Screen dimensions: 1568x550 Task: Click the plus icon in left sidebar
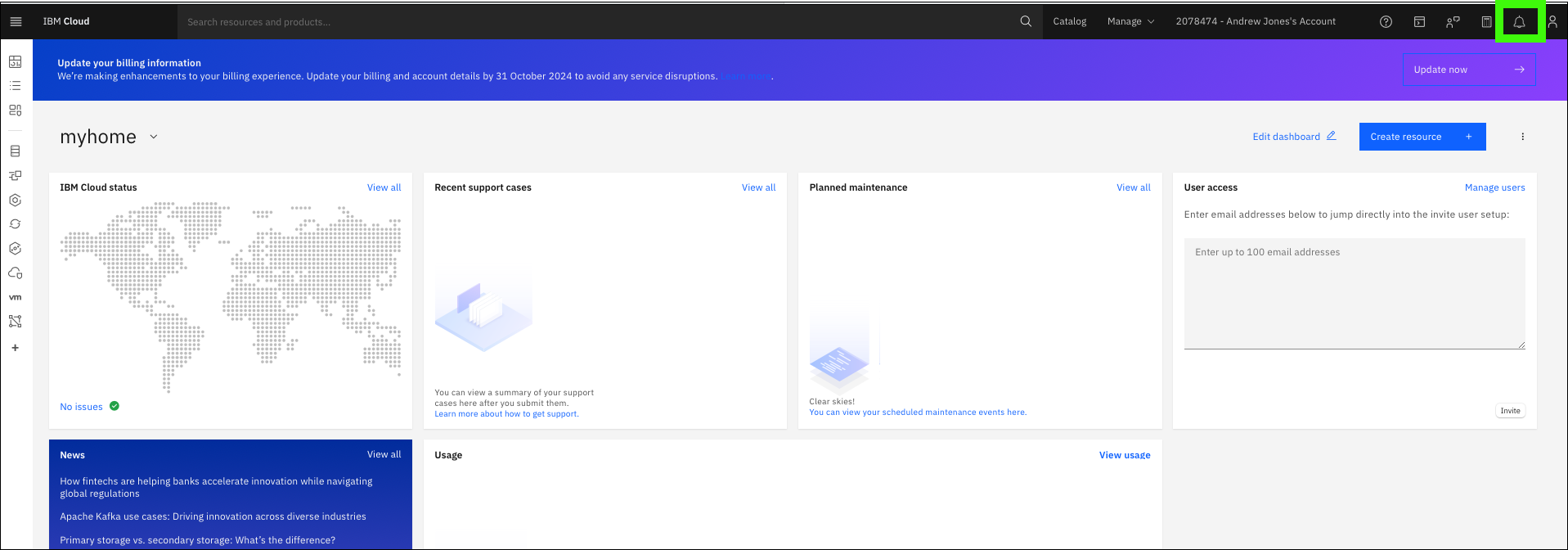(15, 348)
